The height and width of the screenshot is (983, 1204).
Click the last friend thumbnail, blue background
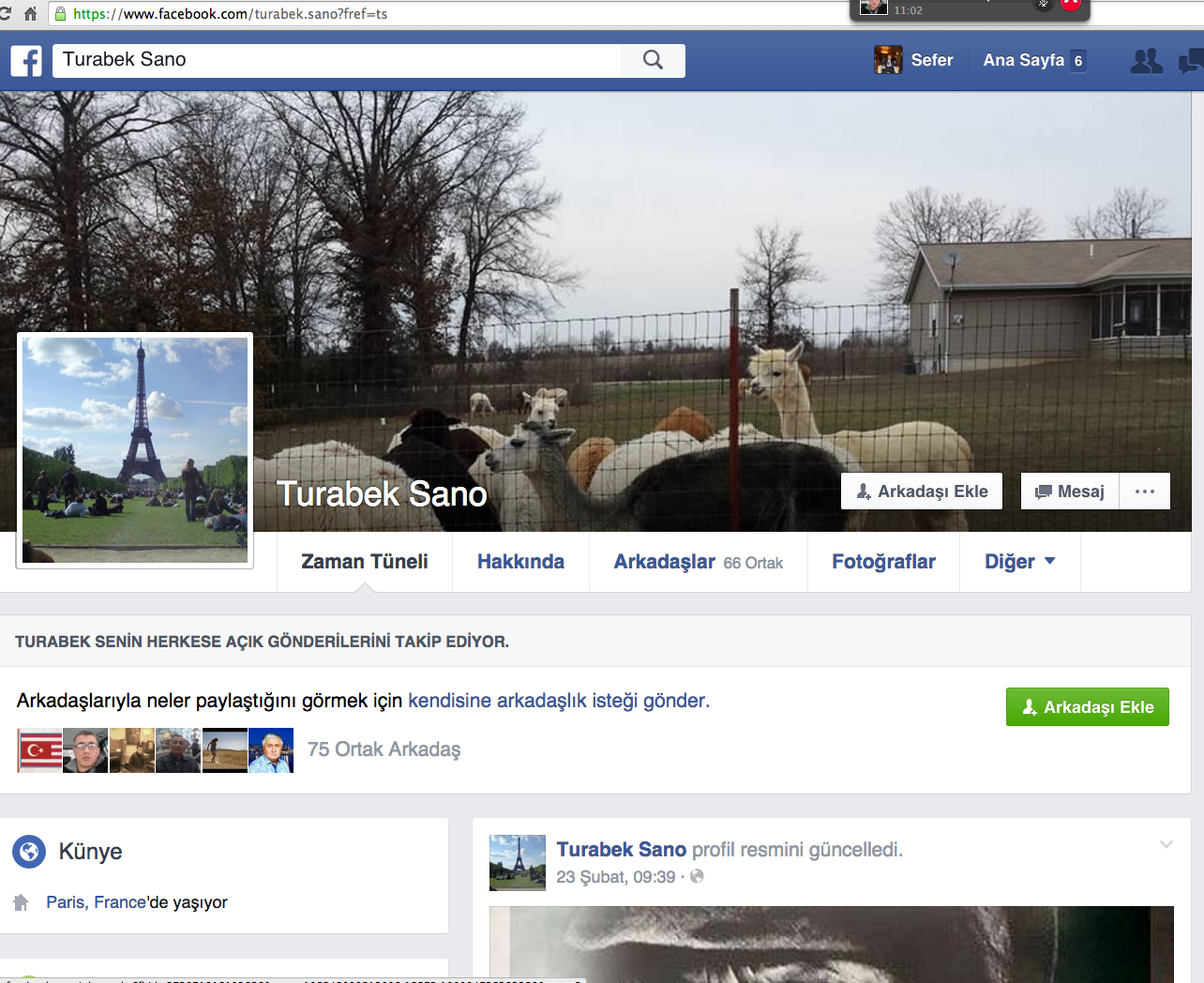[x=271, y=750]
